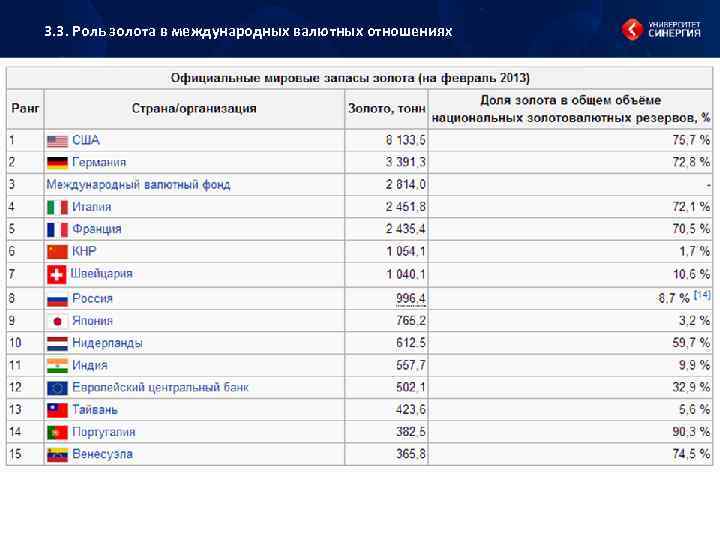Open the Португалия link
720x540 pixels.
(x=104, y=432)
